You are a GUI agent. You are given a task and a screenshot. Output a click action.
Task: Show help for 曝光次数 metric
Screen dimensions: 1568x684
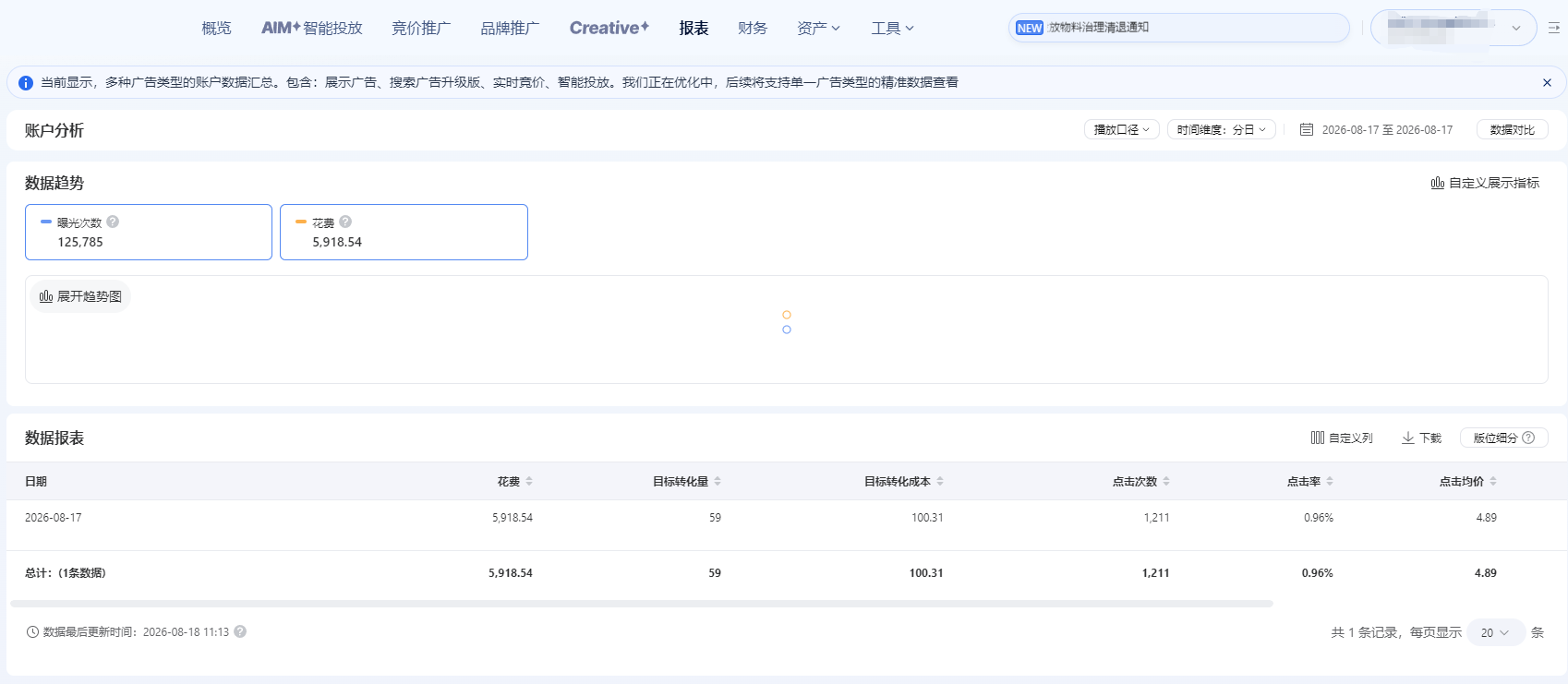113,222
